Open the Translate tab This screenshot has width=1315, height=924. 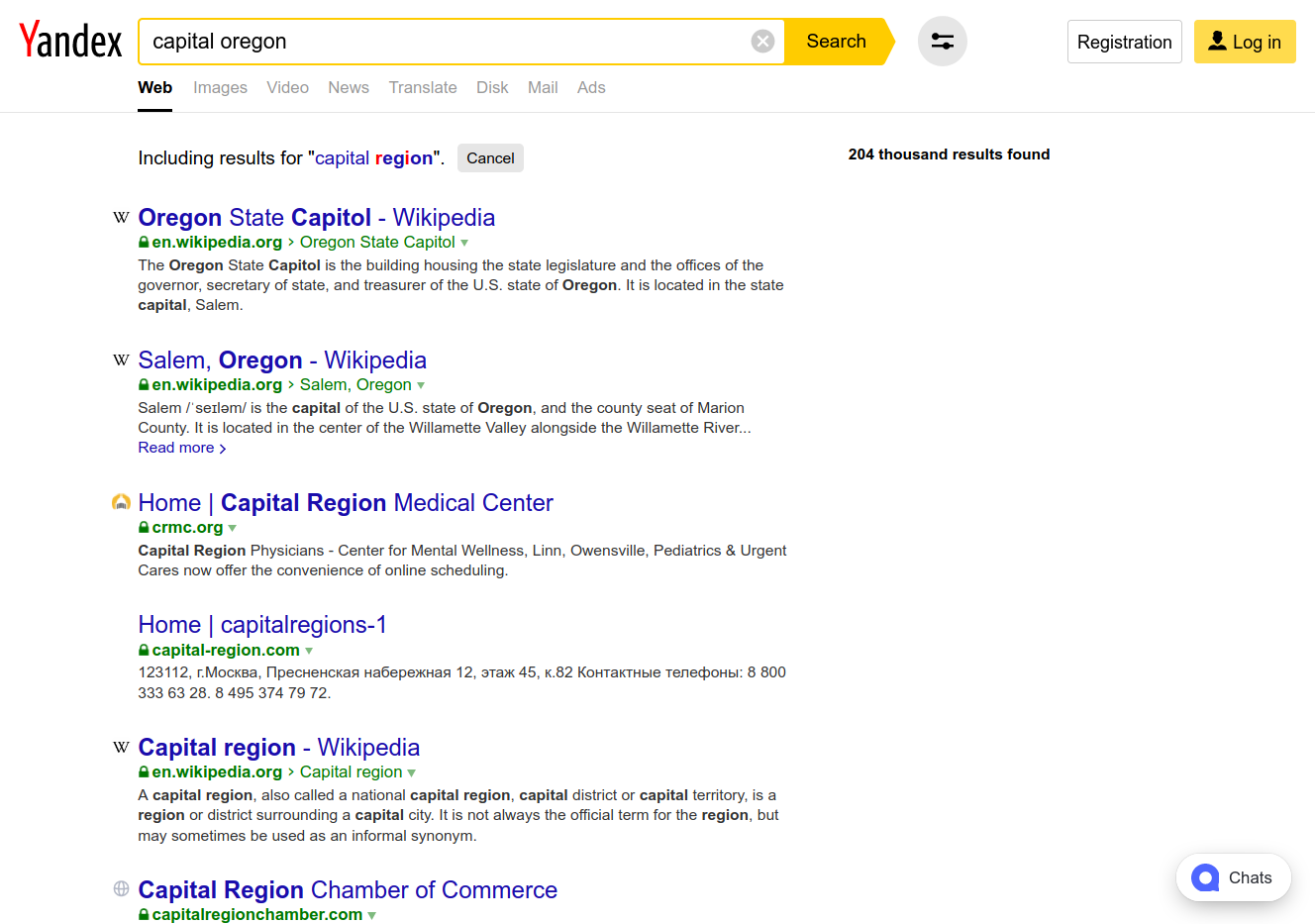pyautogui.click(x=423, y=87)
